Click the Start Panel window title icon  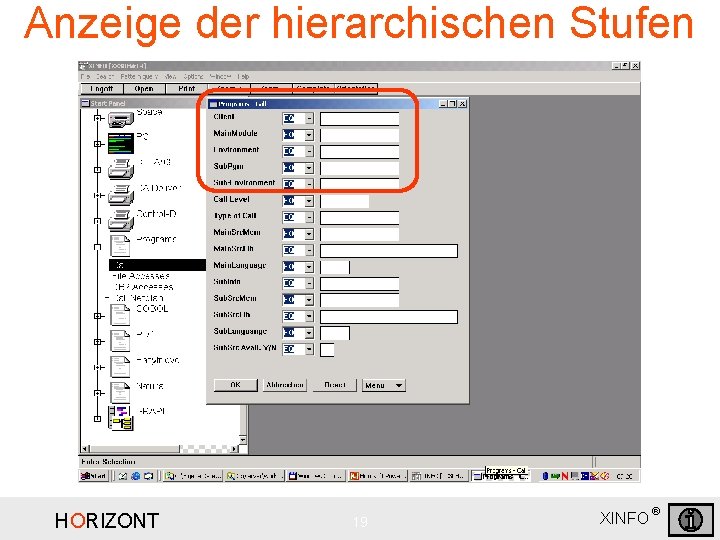(85, 103)
